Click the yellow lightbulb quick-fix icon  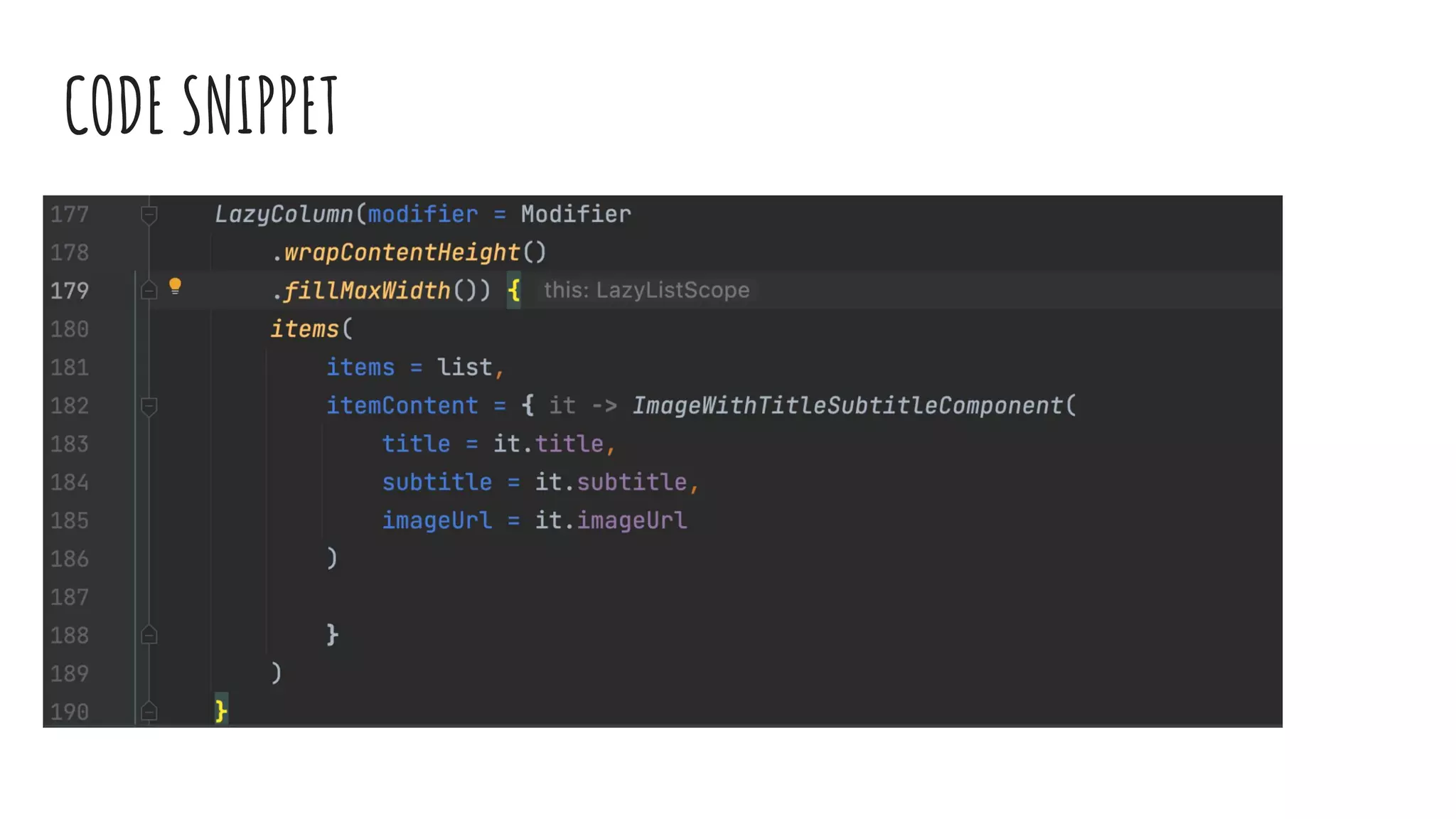coord(175,287)
